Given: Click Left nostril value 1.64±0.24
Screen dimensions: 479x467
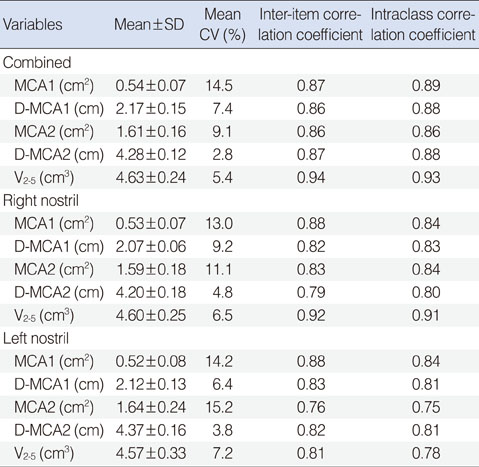Looking at the screenshot, I should click(151, 408).
